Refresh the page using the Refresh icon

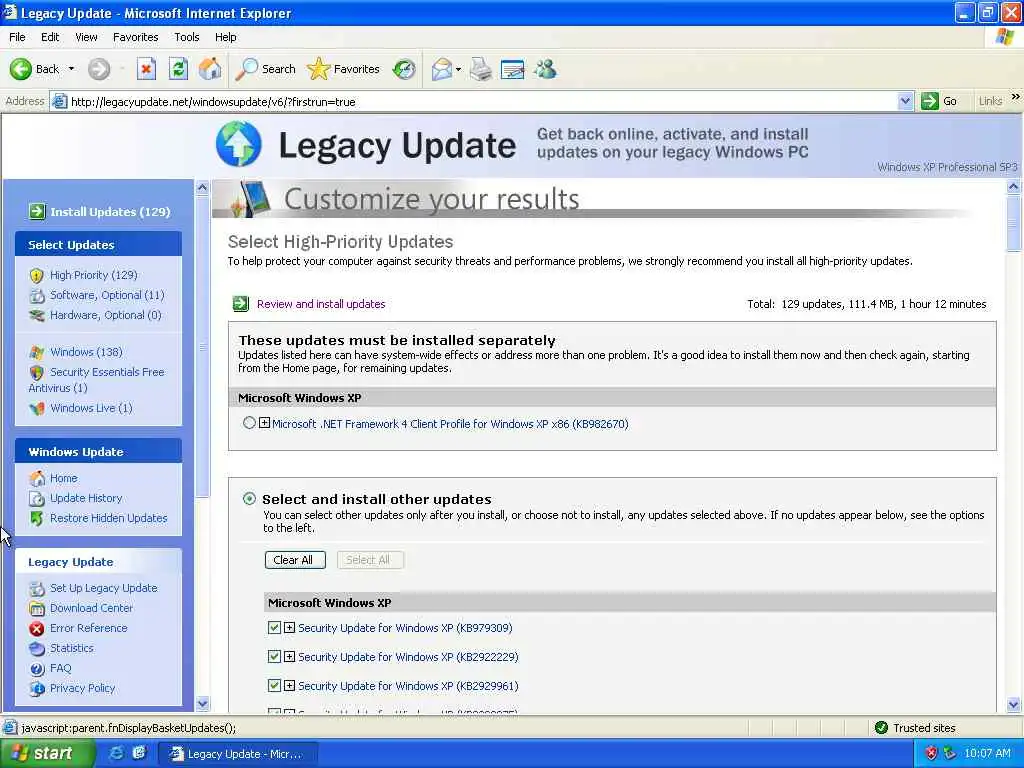pos(178,69)
